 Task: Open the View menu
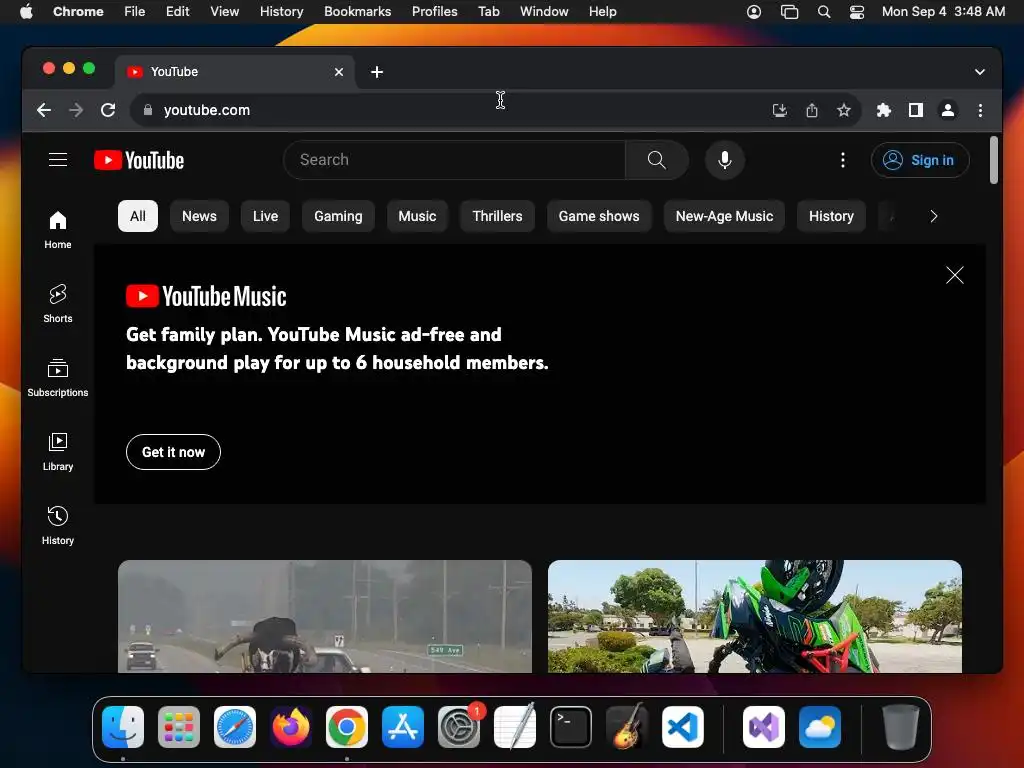pos(224,12)
